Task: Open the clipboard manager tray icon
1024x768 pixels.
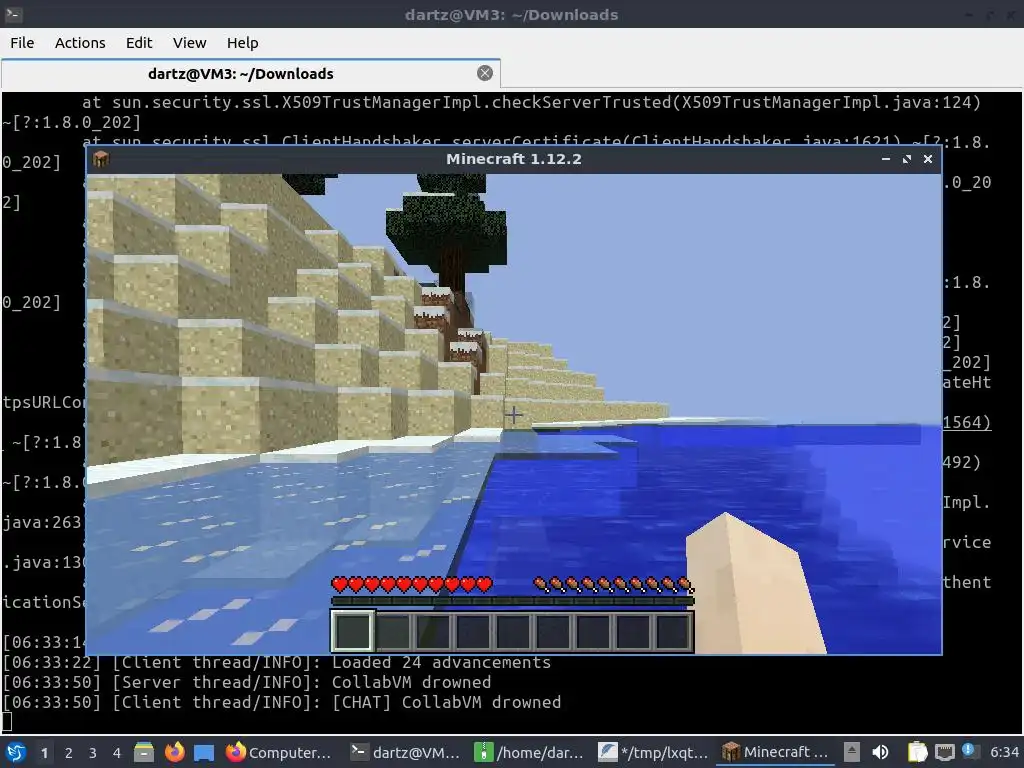Action: 917,752
